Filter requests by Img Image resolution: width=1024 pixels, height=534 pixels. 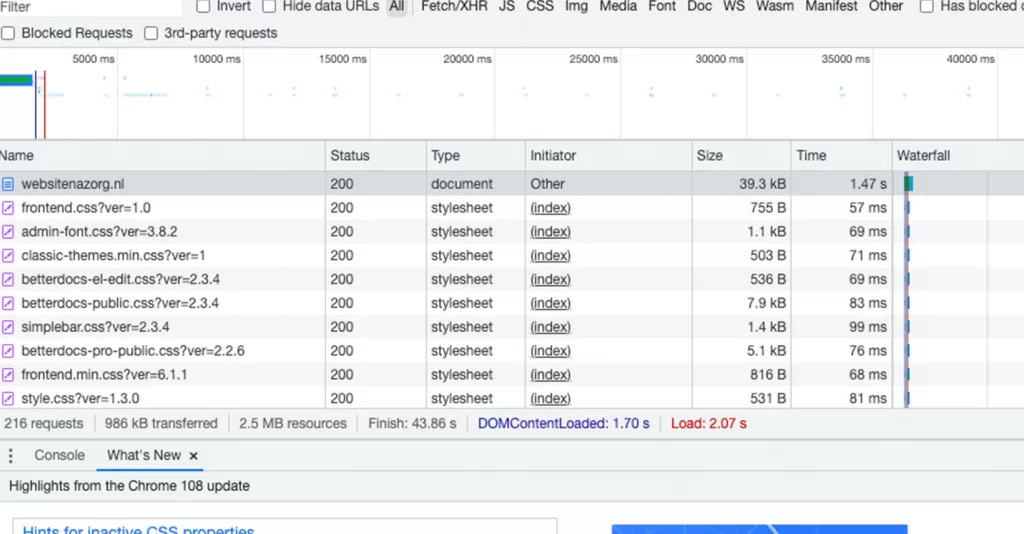pyautogui.click(x=576, y=7)
